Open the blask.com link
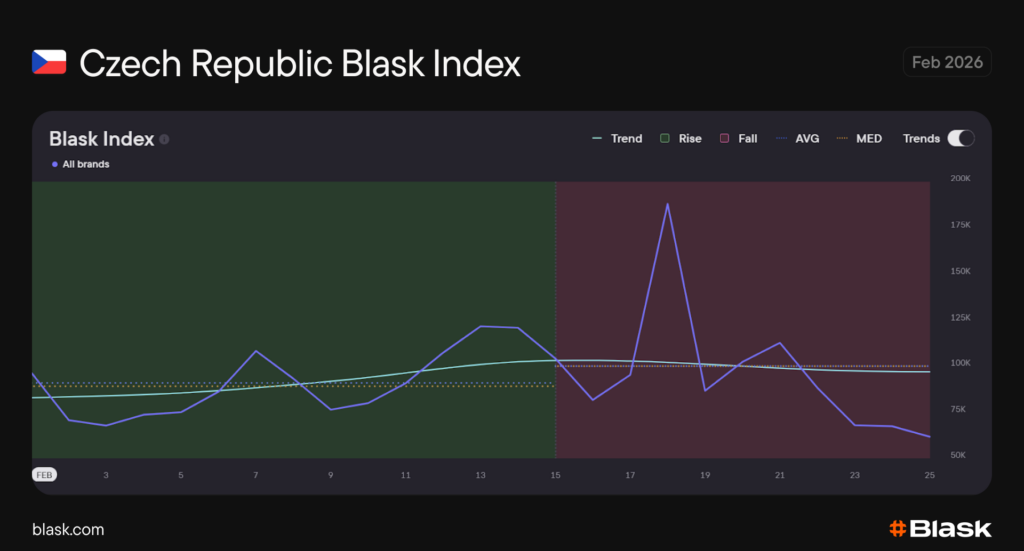Screen dimensions: 1024x551 point(68,529)
